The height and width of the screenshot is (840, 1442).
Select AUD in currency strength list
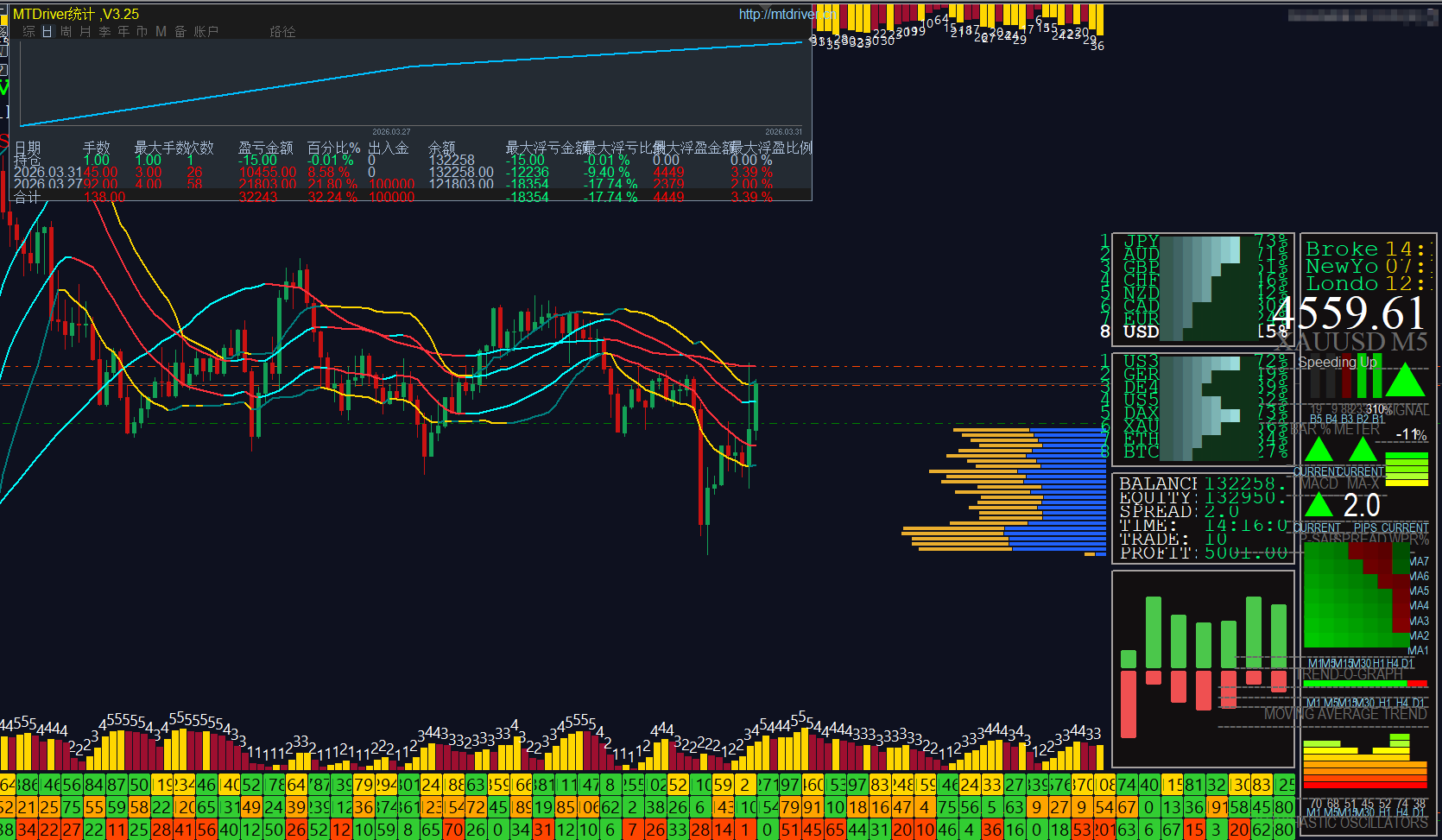pos(1141,254)
